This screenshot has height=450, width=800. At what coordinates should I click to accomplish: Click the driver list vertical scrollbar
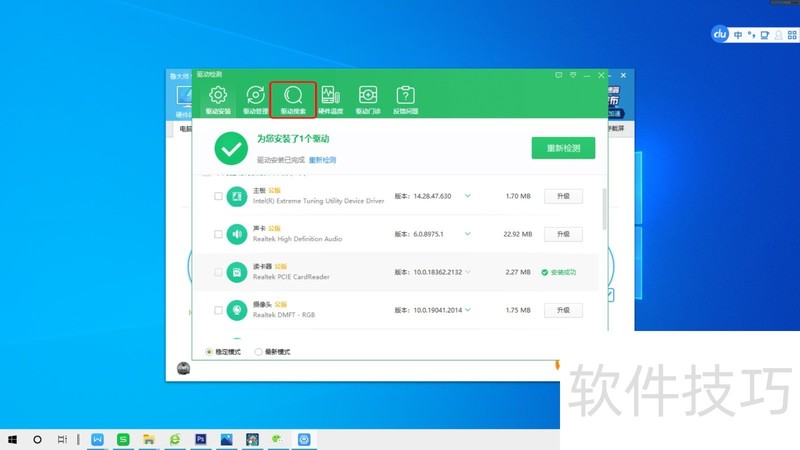tap(605, 209)
